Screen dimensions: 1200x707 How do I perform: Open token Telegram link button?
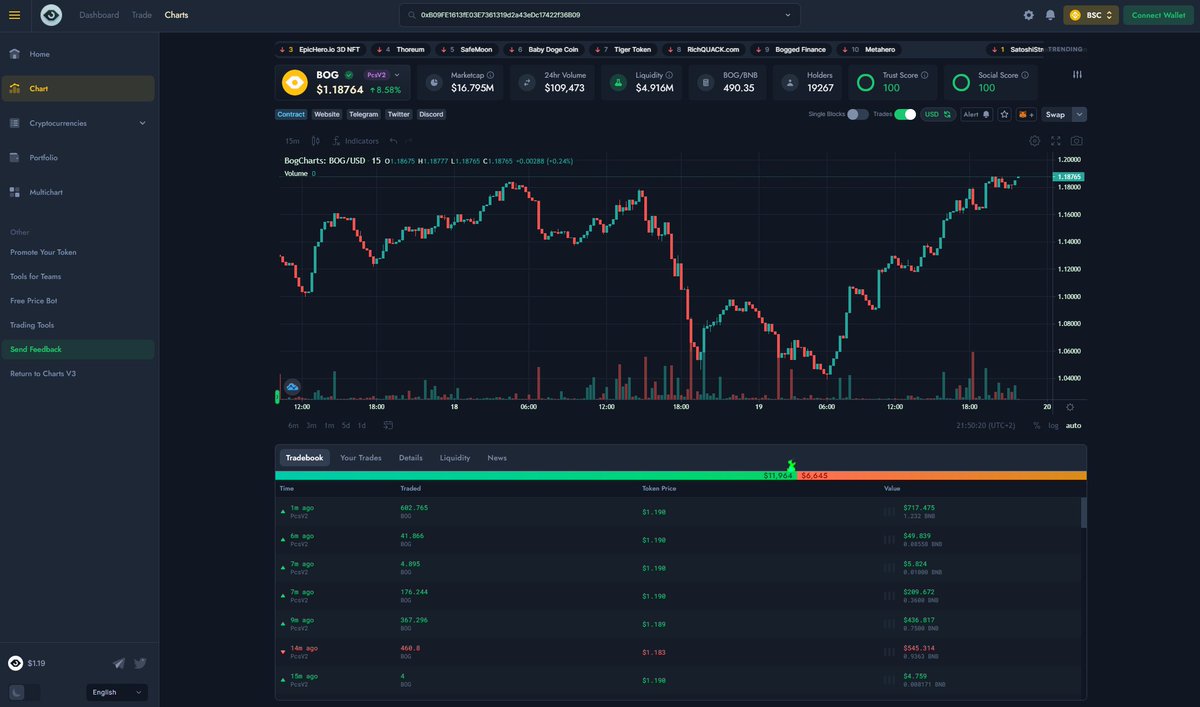(x=363, y=114)
